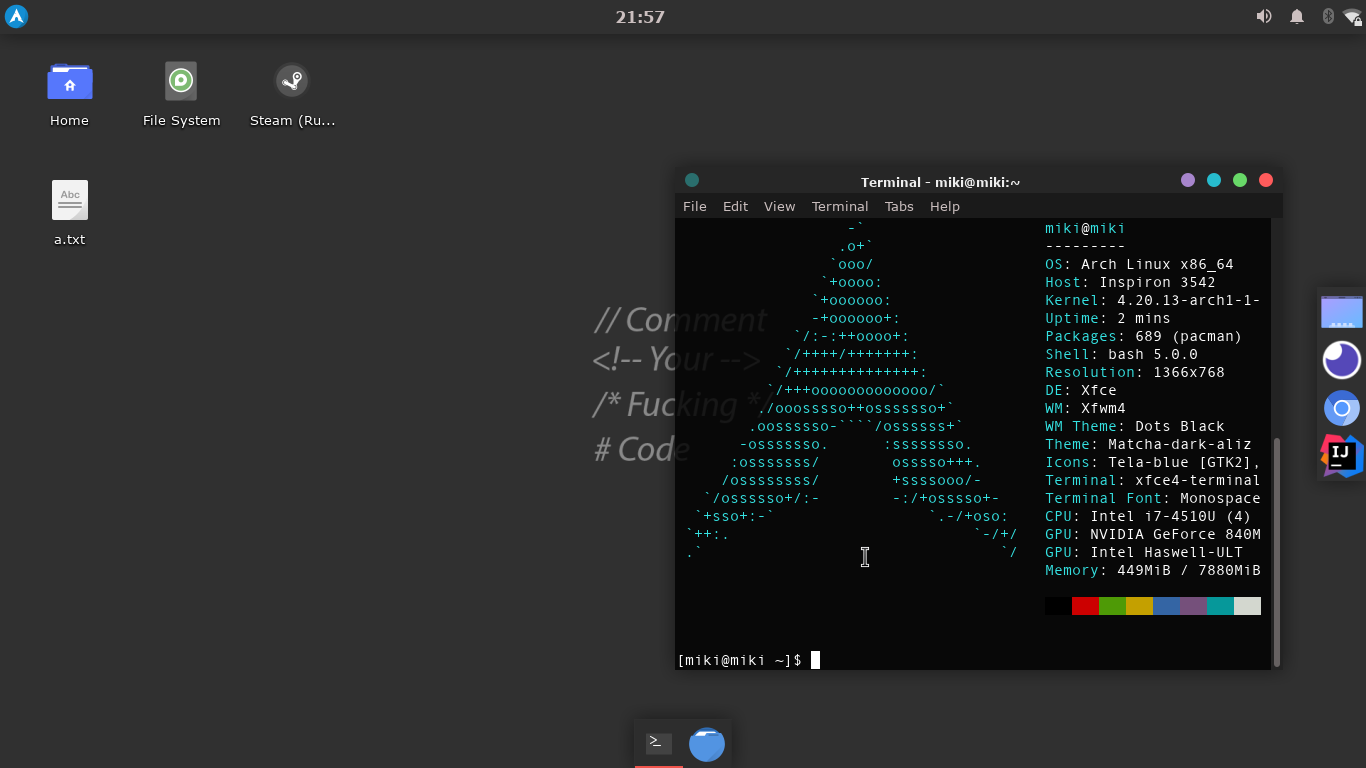Select the File System desktop icon

(x=181, y=95)
